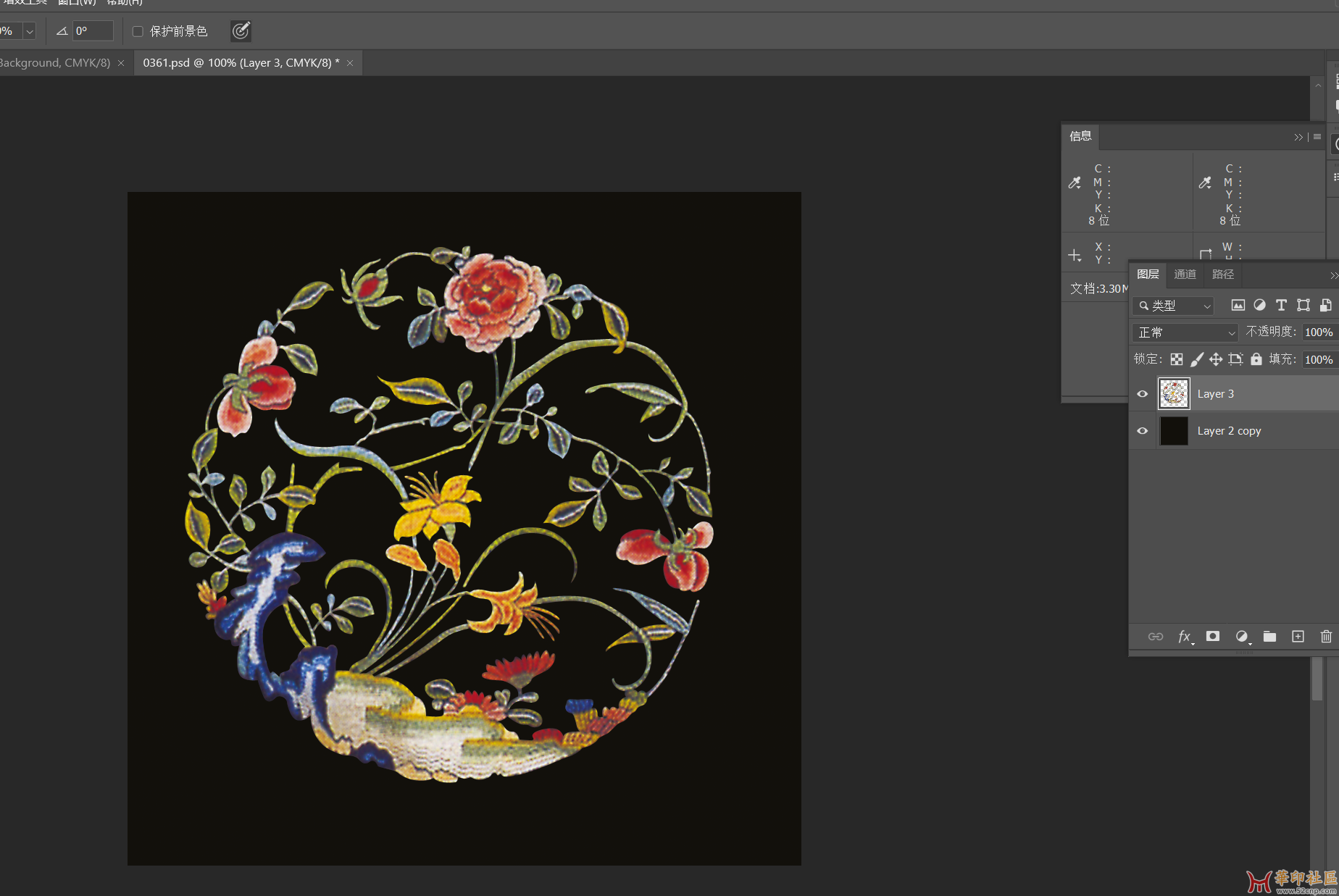
Task: Create a new layer plus icon
Action: coord(1298,637)
